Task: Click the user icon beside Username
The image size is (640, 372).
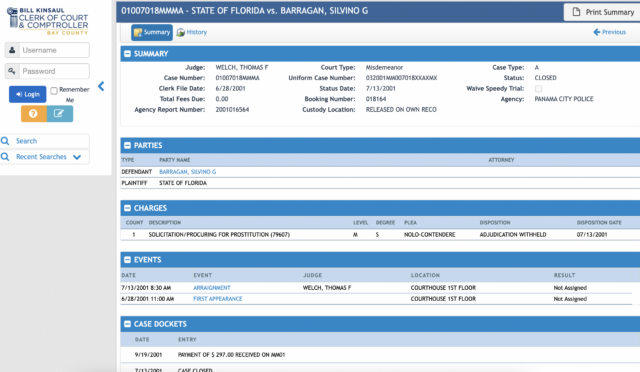Action: (x=12, y=50)
